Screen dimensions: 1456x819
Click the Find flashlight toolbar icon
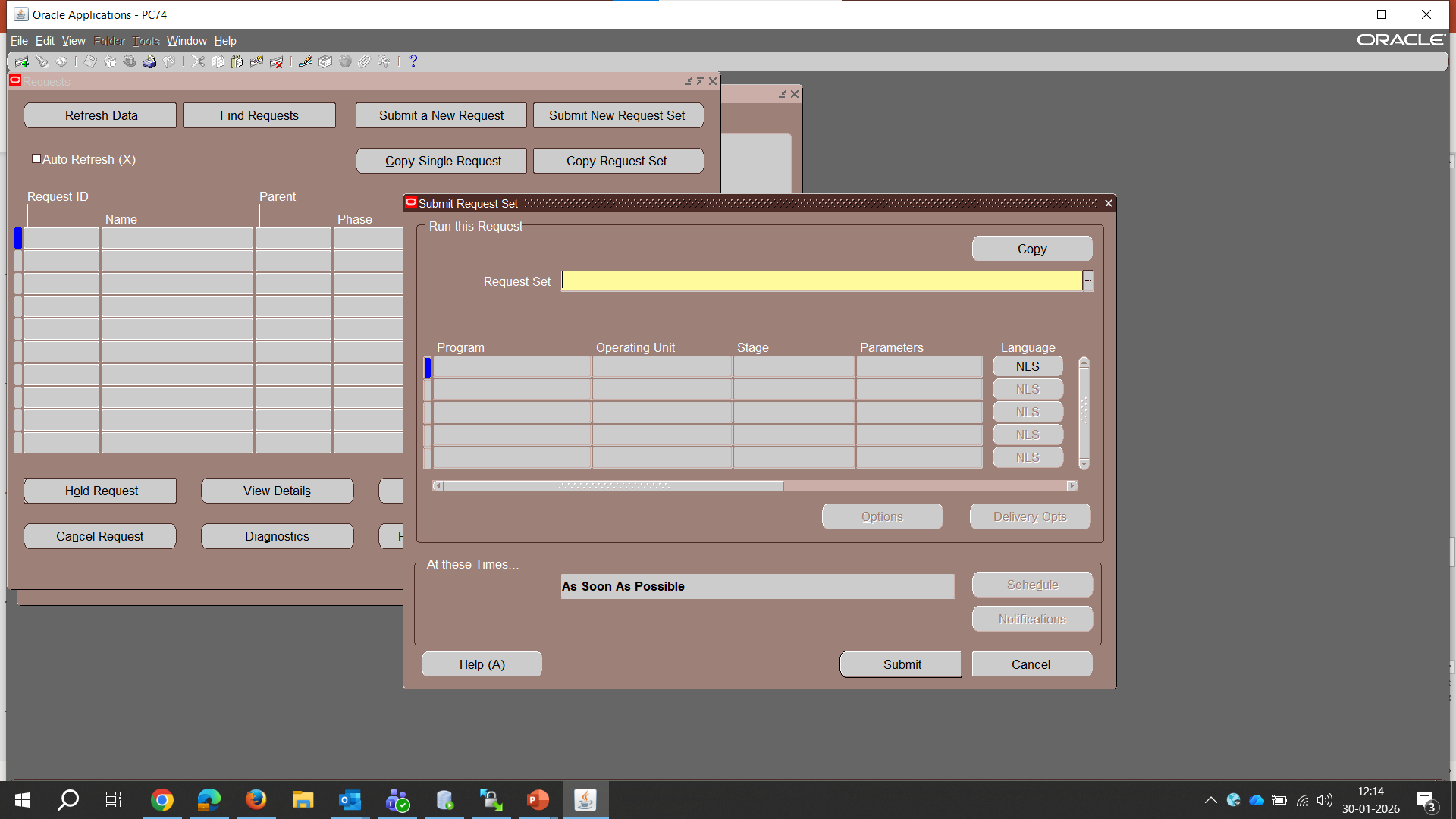(42, 61)
